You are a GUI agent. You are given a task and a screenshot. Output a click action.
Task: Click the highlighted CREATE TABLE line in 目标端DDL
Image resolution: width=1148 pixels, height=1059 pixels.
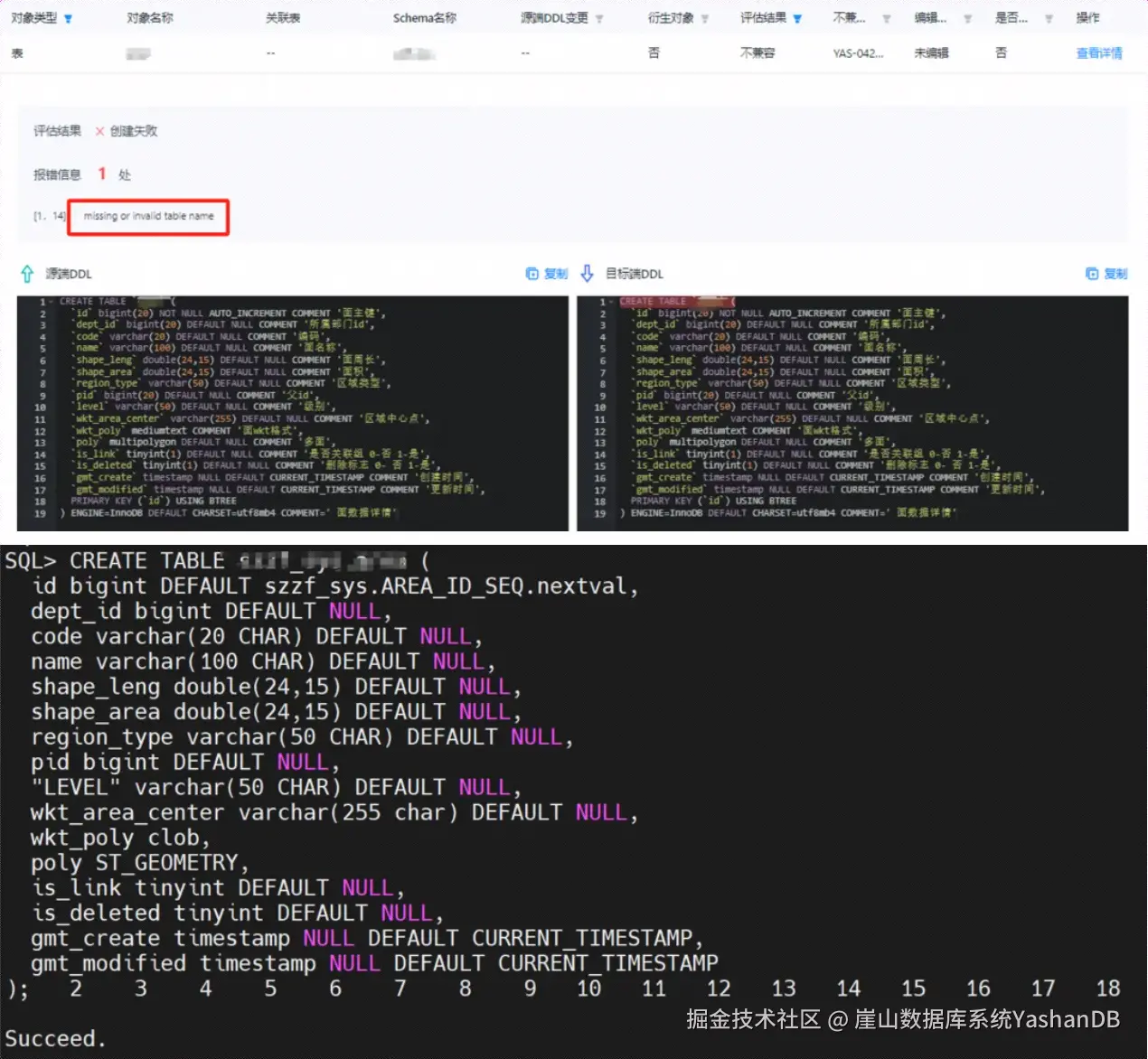coord(676,302)
